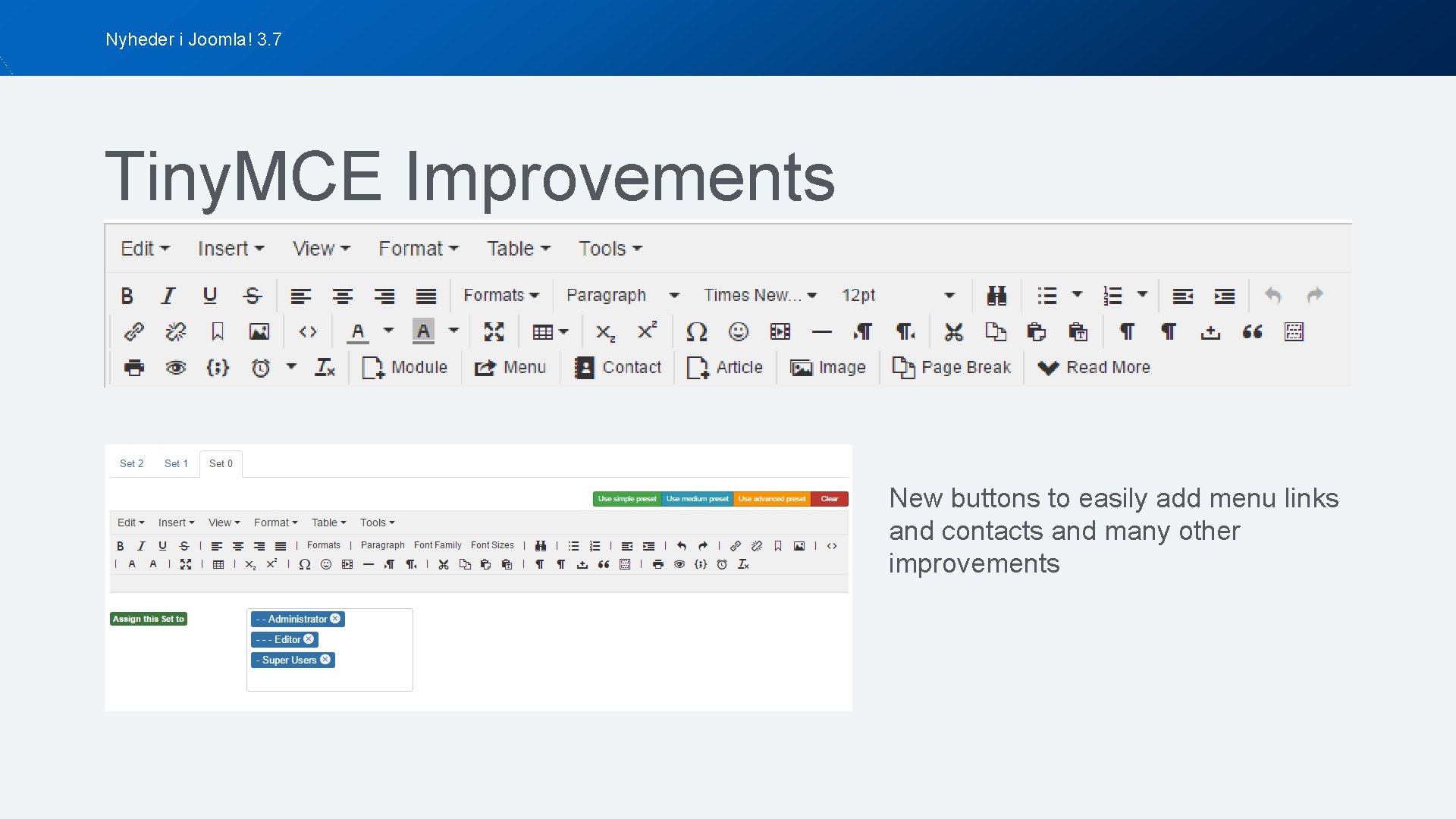
Task: Expand text color dropdown arrow
Action: (x=388, y=331)
